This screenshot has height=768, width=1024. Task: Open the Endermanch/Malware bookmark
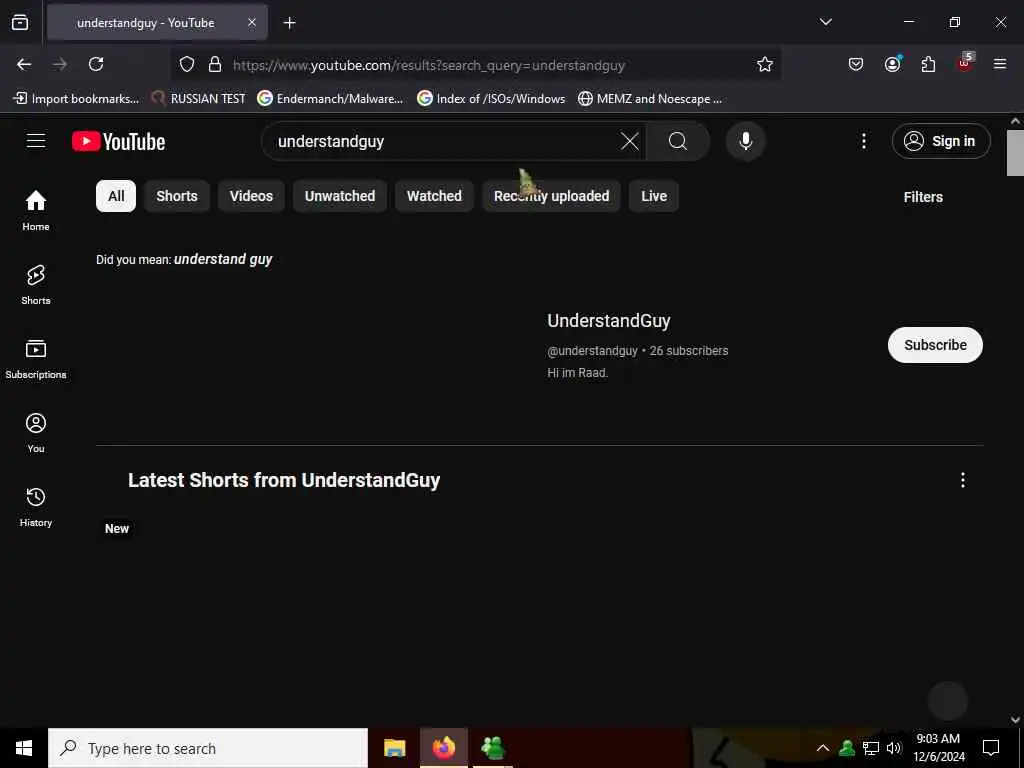[x=330, y=99]
